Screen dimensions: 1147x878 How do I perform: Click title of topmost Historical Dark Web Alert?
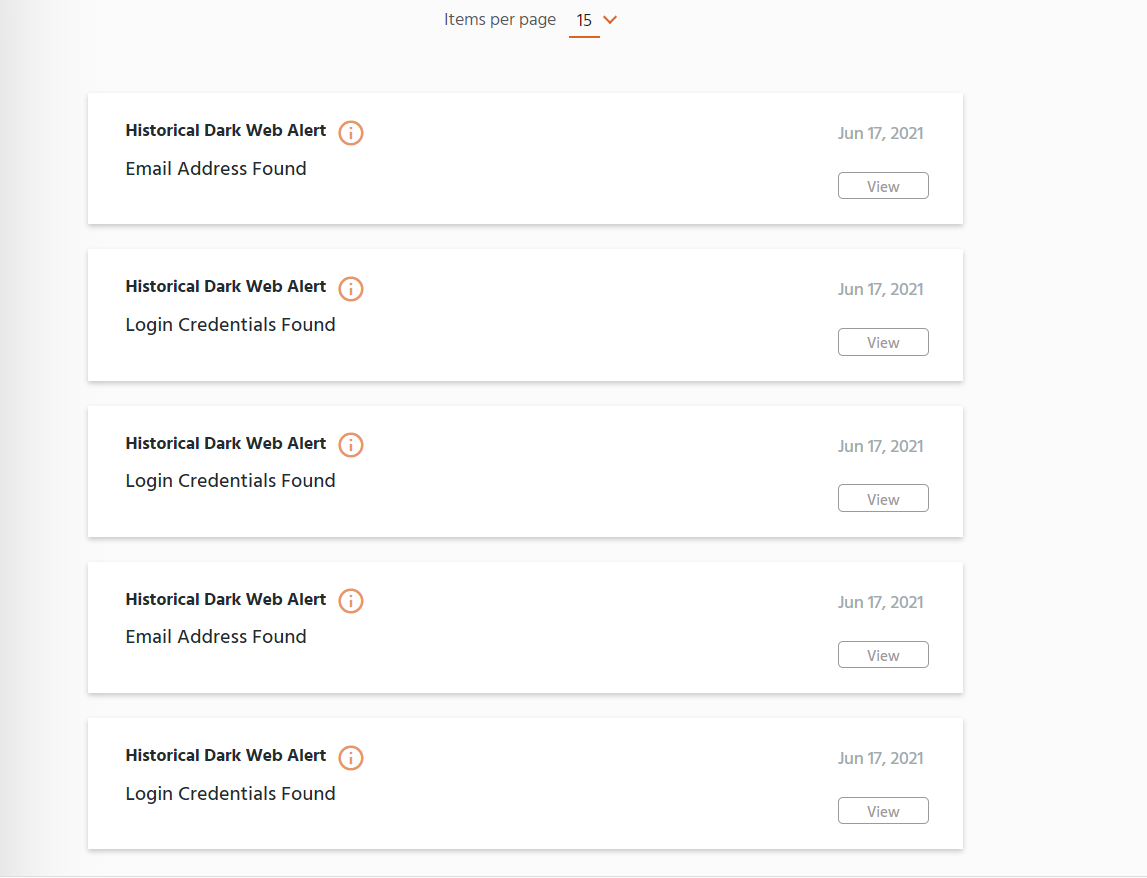[x=225, y=130]
